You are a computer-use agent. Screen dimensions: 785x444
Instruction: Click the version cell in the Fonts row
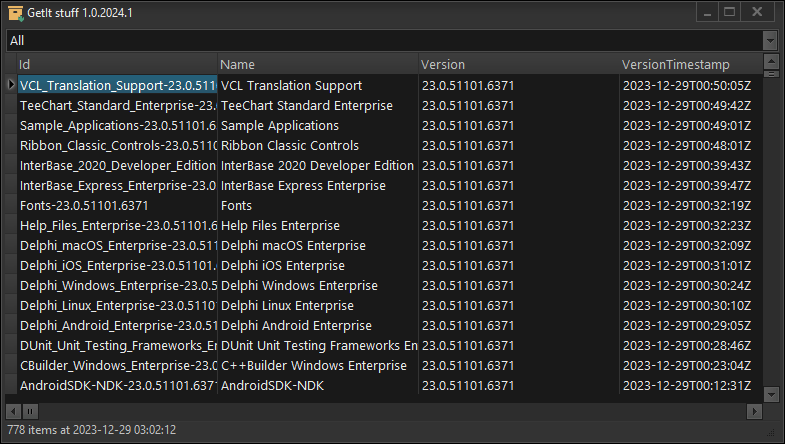[x=519, y=205]
